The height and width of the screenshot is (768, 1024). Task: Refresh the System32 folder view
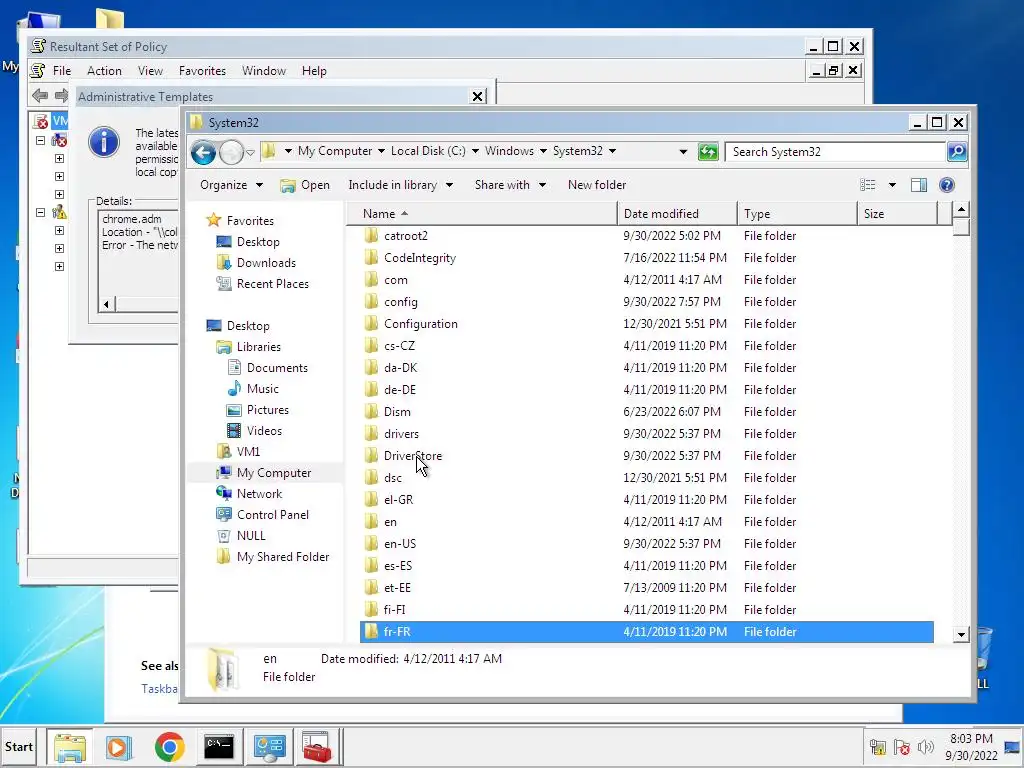(x=708, y=152)
